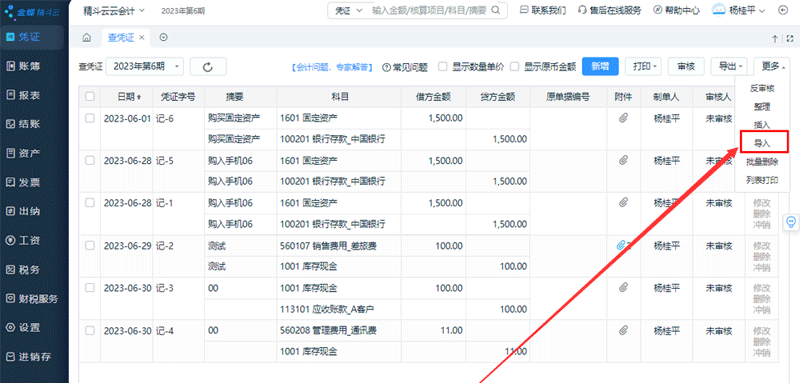
Task: Open attachment paperclip for voucher 记-5
Action: 623,161
